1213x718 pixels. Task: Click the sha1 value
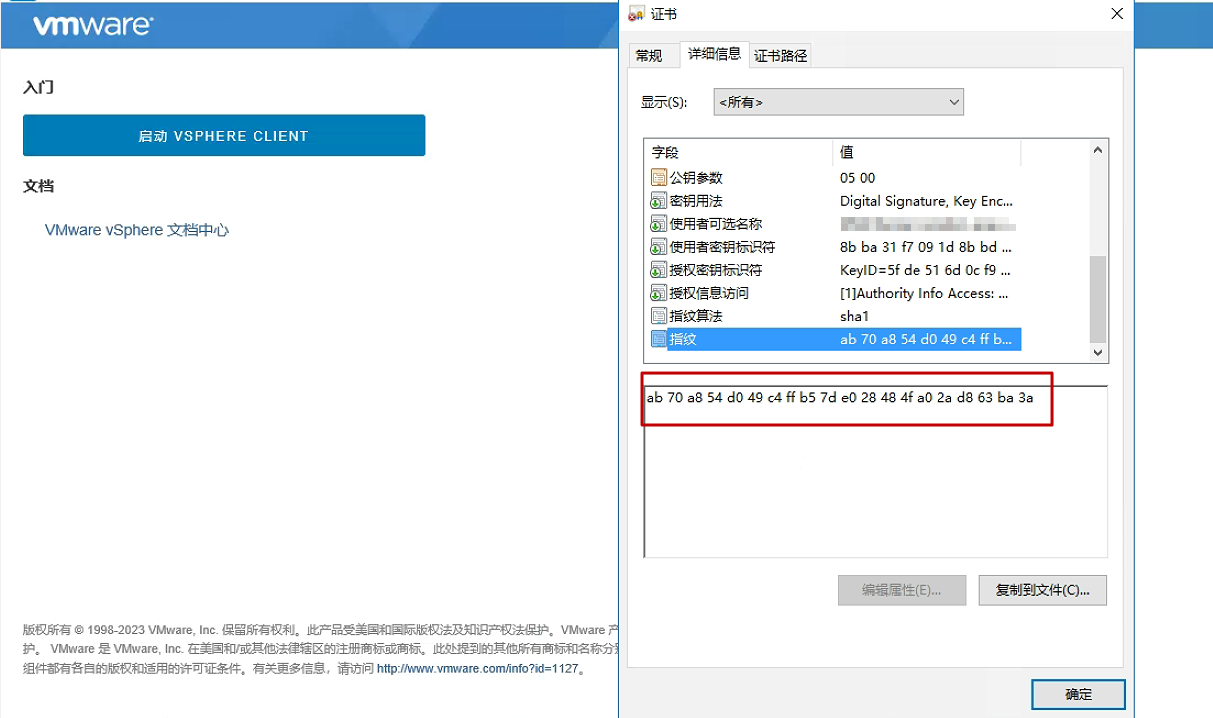coord(855,316)
